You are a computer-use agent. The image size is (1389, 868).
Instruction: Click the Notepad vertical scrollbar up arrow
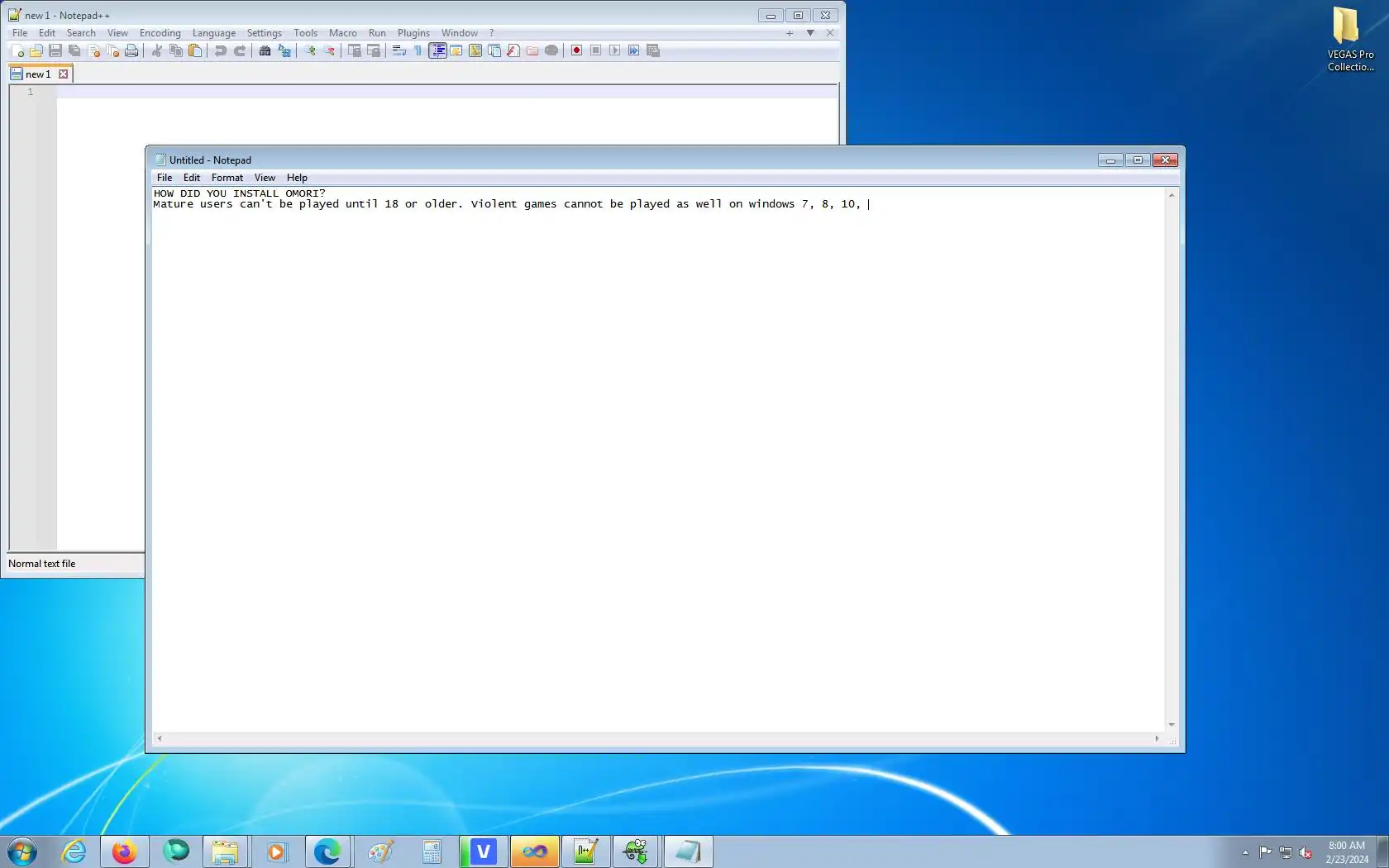coord(1172,195)
